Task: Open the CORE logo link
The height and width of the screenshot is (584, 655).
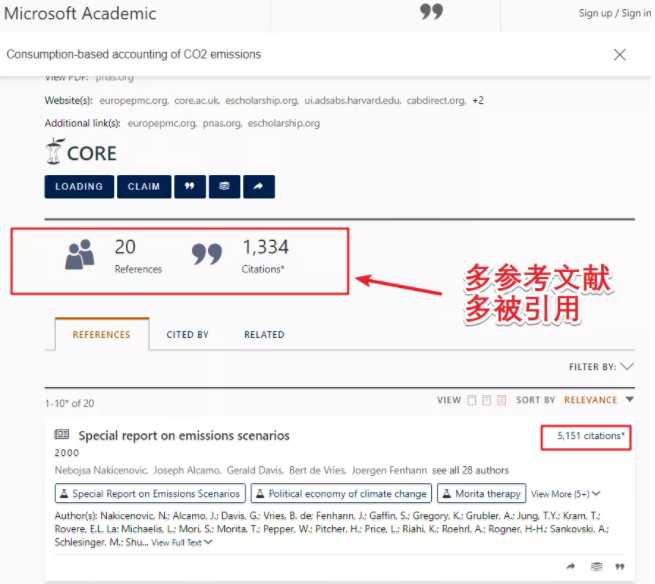Action: (81, 151)
